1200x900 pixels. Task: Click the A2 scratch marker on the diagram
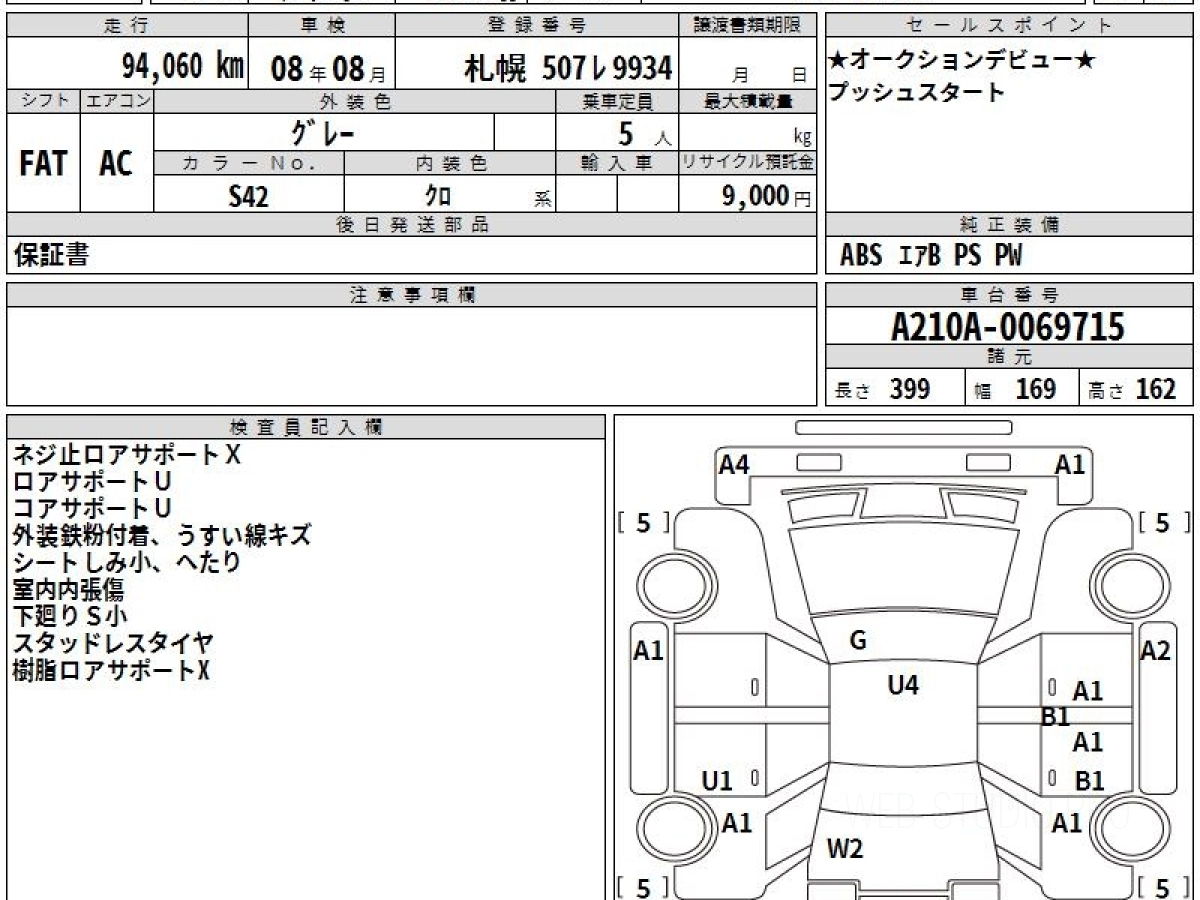[x=1155, y=652]
